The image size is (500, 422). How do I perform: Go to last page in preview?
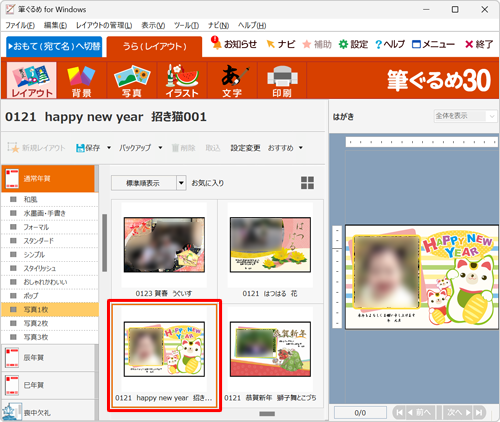(479, 412)
